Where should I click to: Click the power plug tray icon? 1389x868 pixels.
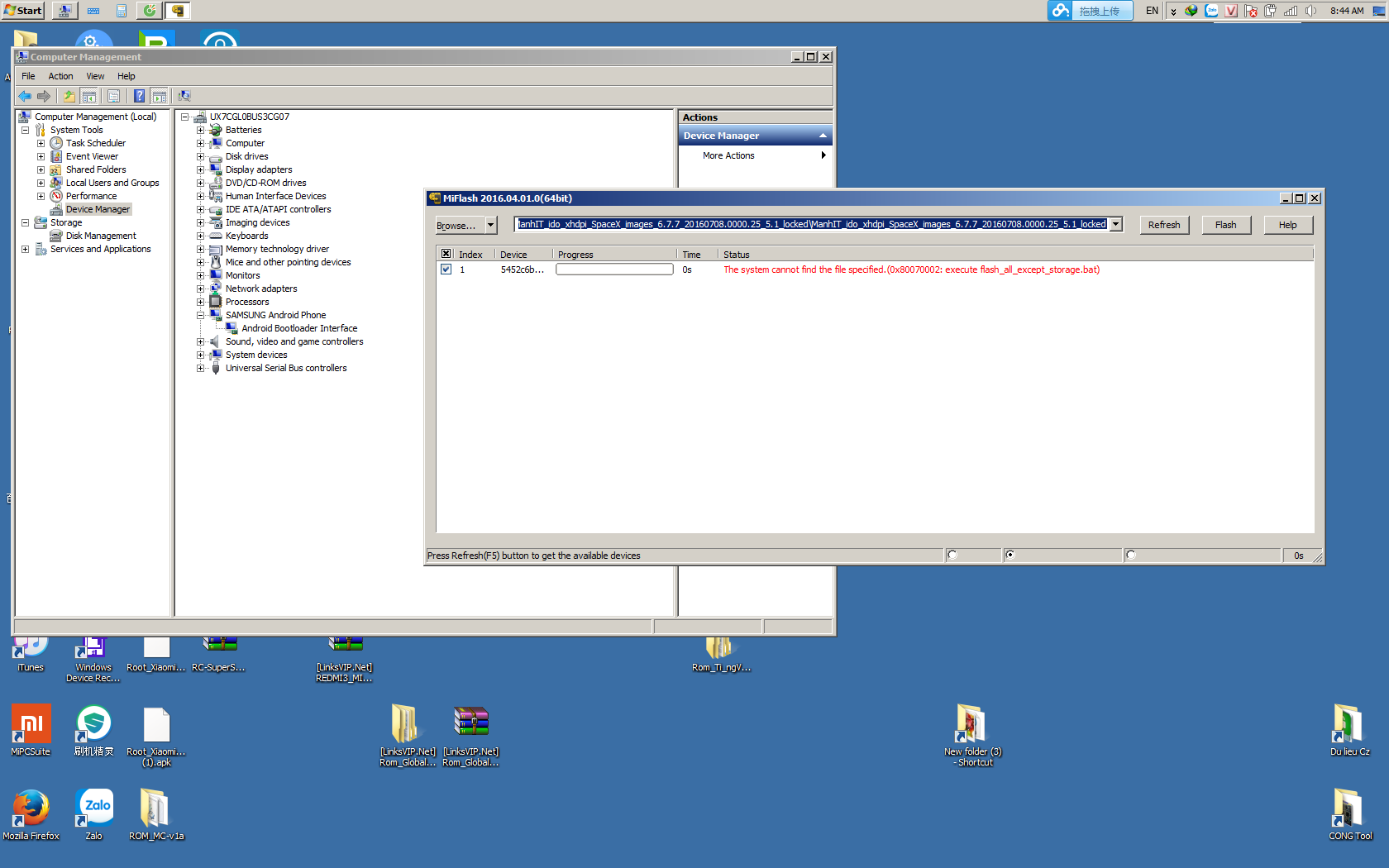coord(1270,11)
